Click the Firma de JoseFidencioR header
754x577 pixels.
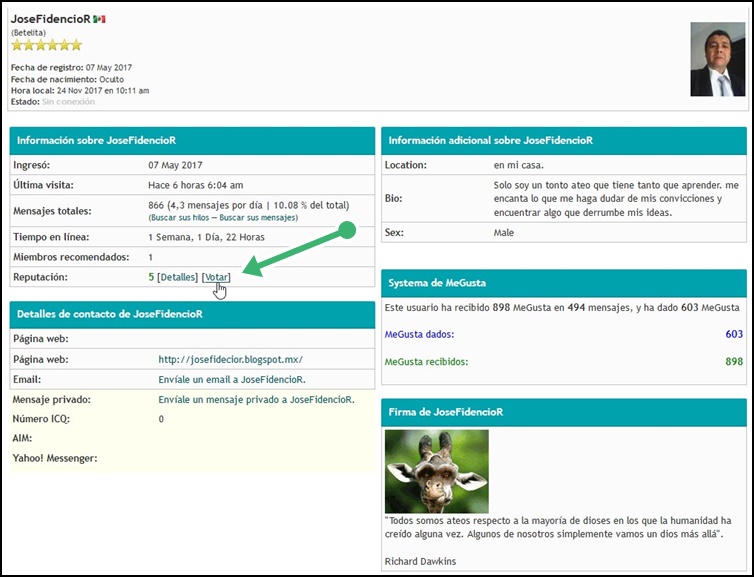click(445, 412)
